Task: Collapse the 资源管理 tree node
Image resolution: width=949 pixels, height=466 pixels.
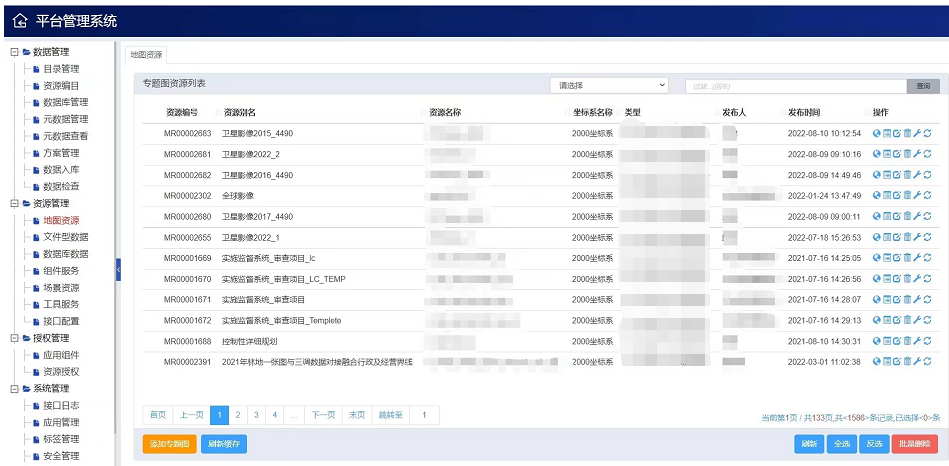Action: pyautogui.click(x=15, y=203)
